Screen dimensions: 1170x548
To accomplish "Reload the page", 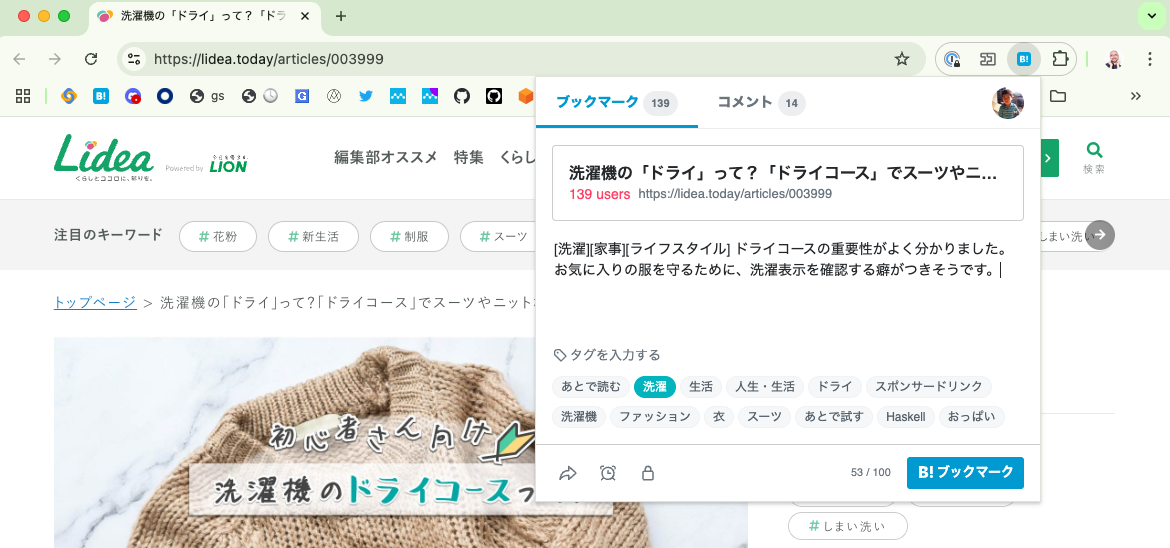I will coord(91,59).
